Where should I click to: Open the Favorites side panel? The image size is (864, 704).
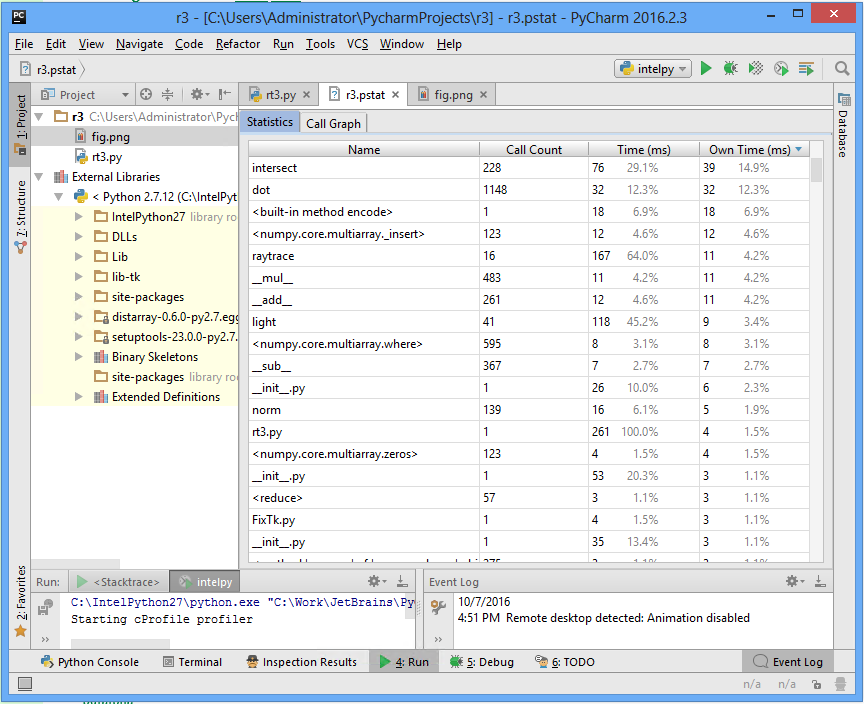click(x=20, y=600)
